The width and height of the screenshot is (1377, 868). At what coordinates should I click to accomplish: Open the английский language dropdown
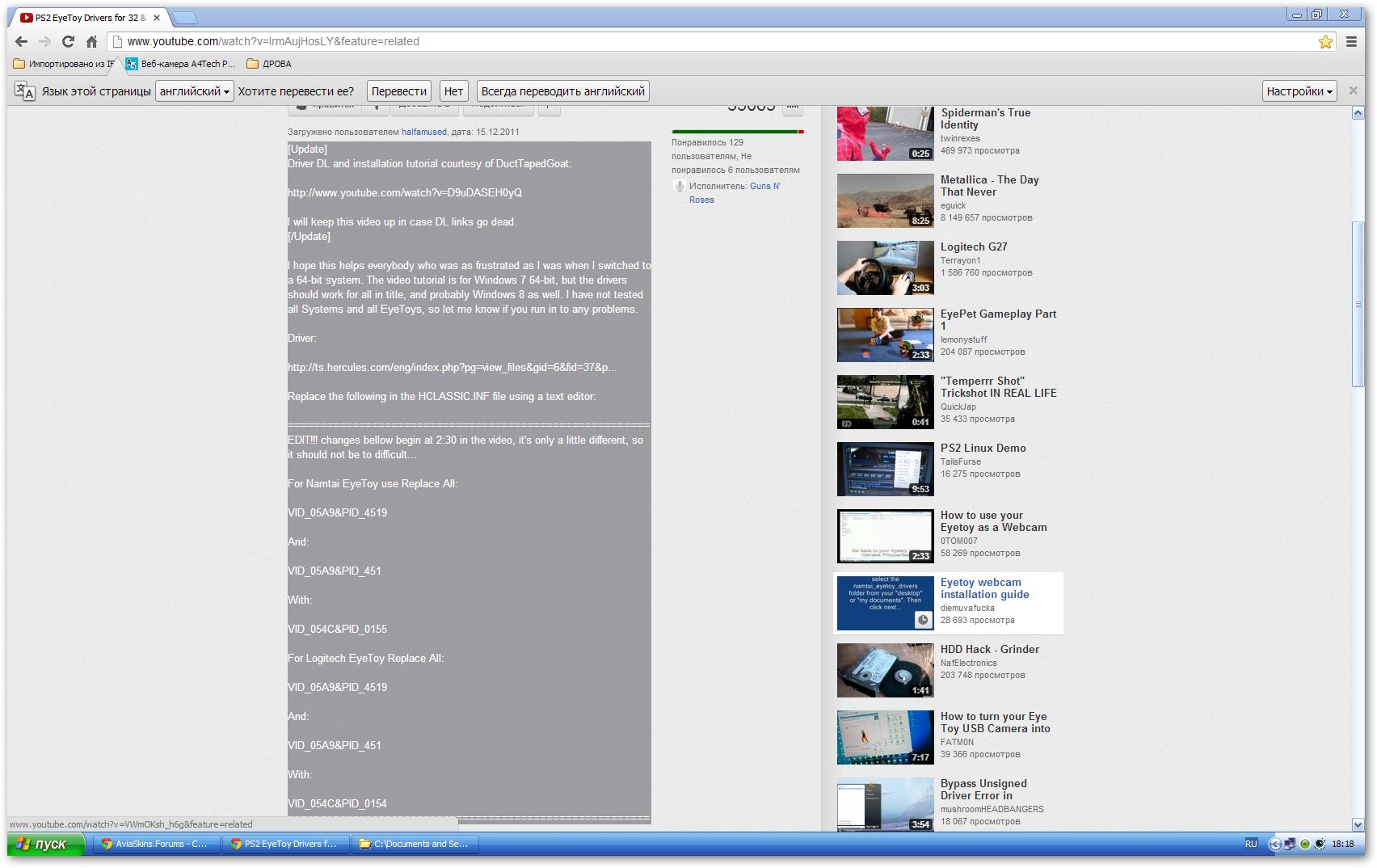pyautogui.click(x=195, y=91)
